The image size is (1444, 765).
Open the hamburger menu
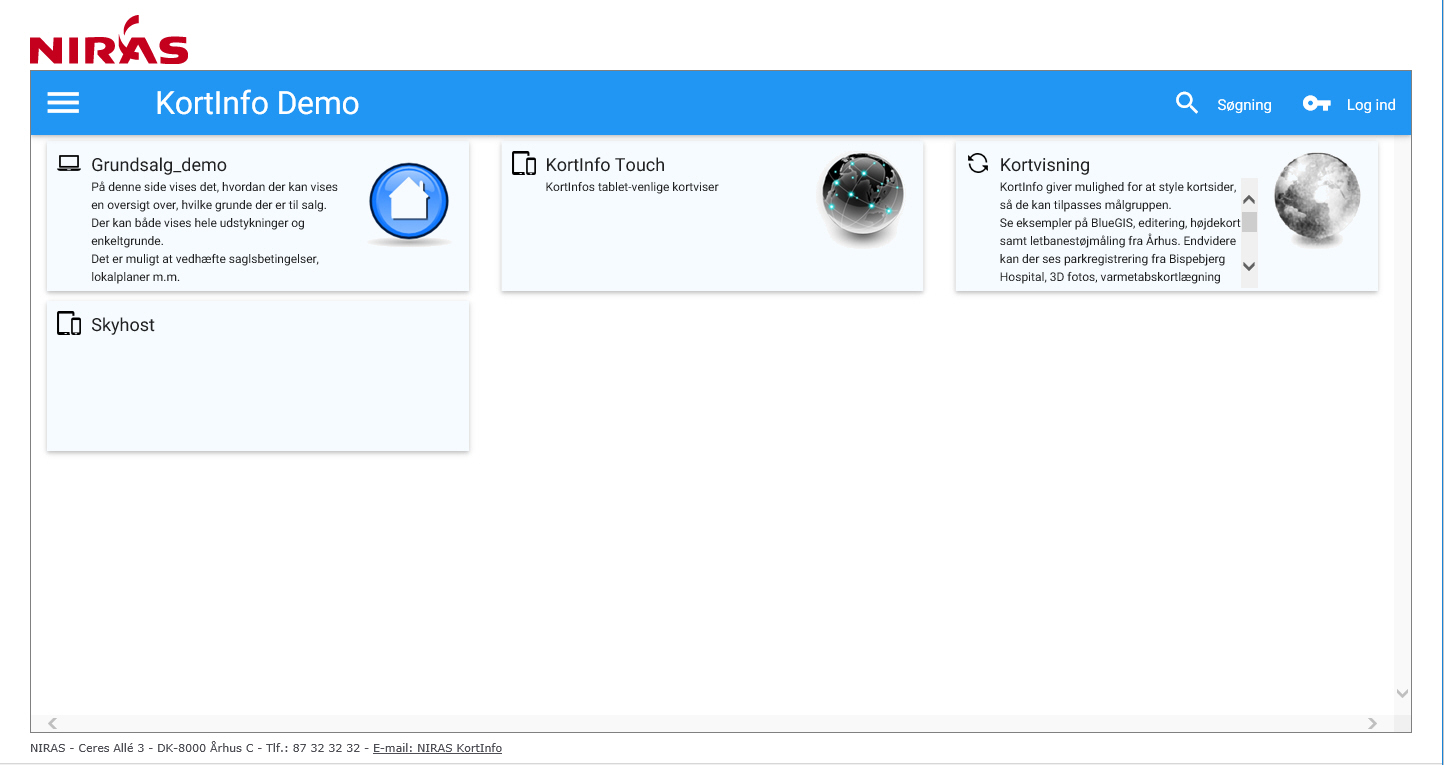pos(63,103)
